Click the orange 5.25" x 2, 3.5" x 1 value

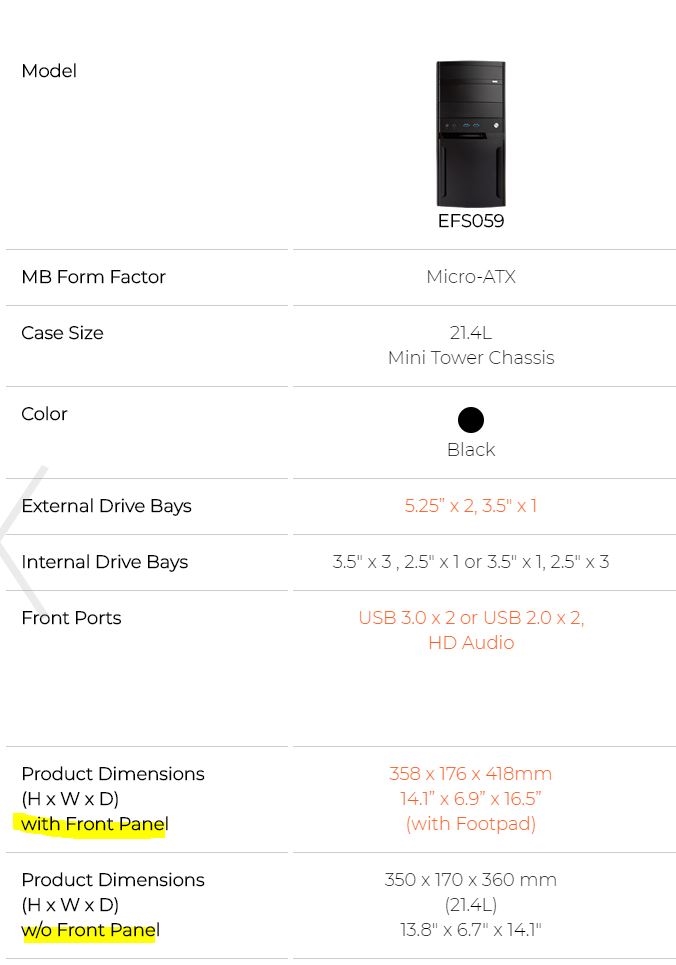pos(471,506)
